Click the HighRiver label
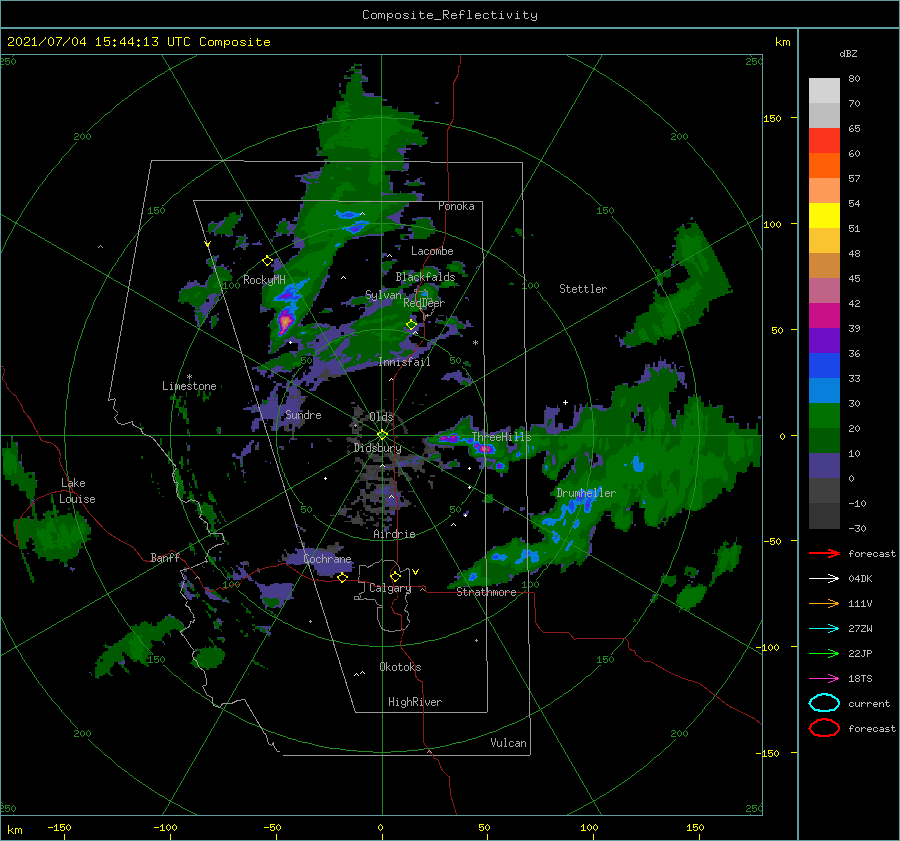Screen dimensions: 900x841 (x=415, y=702)
